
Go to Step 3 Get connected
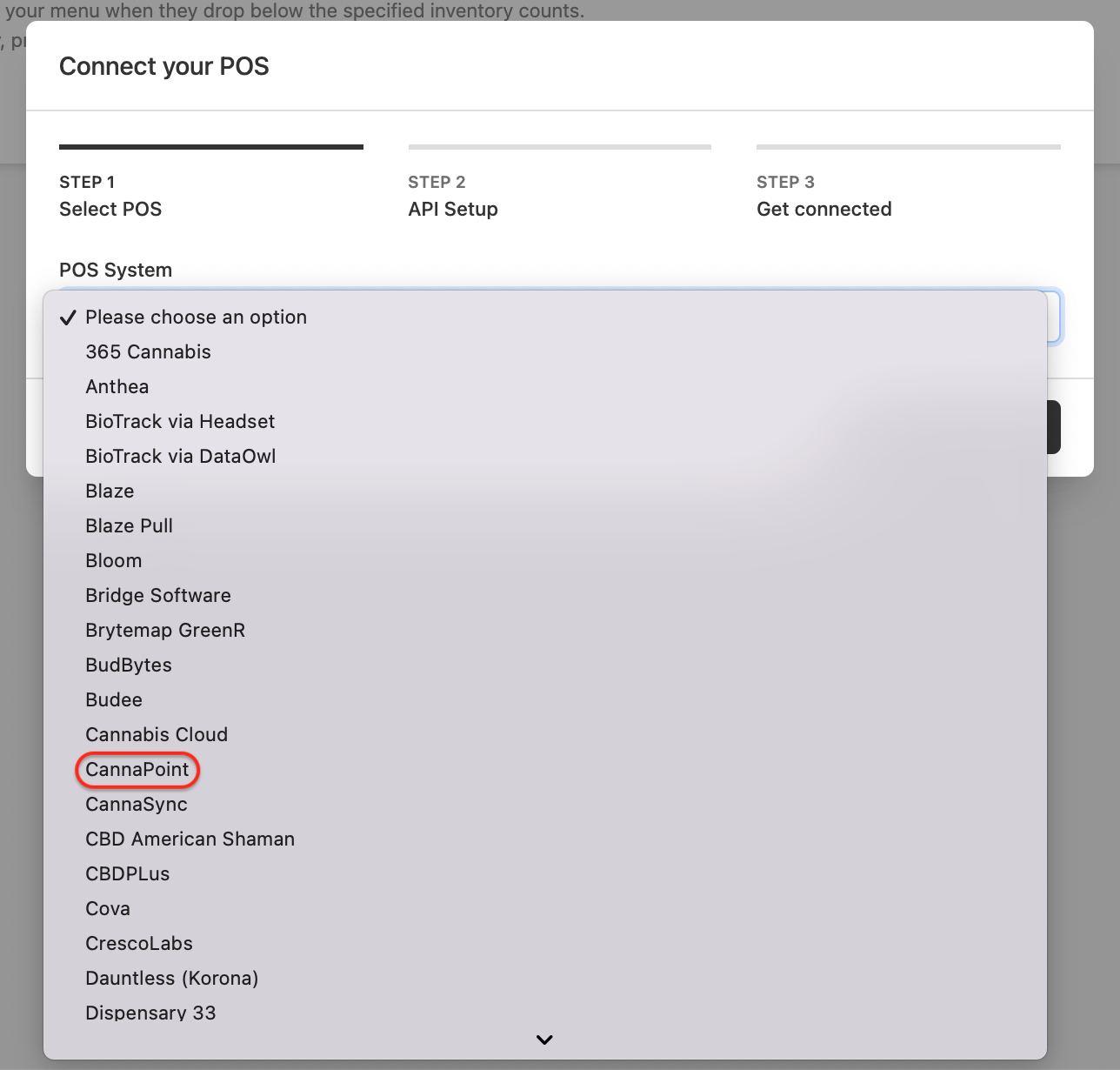pyautogui.click(x=908, y=182)
